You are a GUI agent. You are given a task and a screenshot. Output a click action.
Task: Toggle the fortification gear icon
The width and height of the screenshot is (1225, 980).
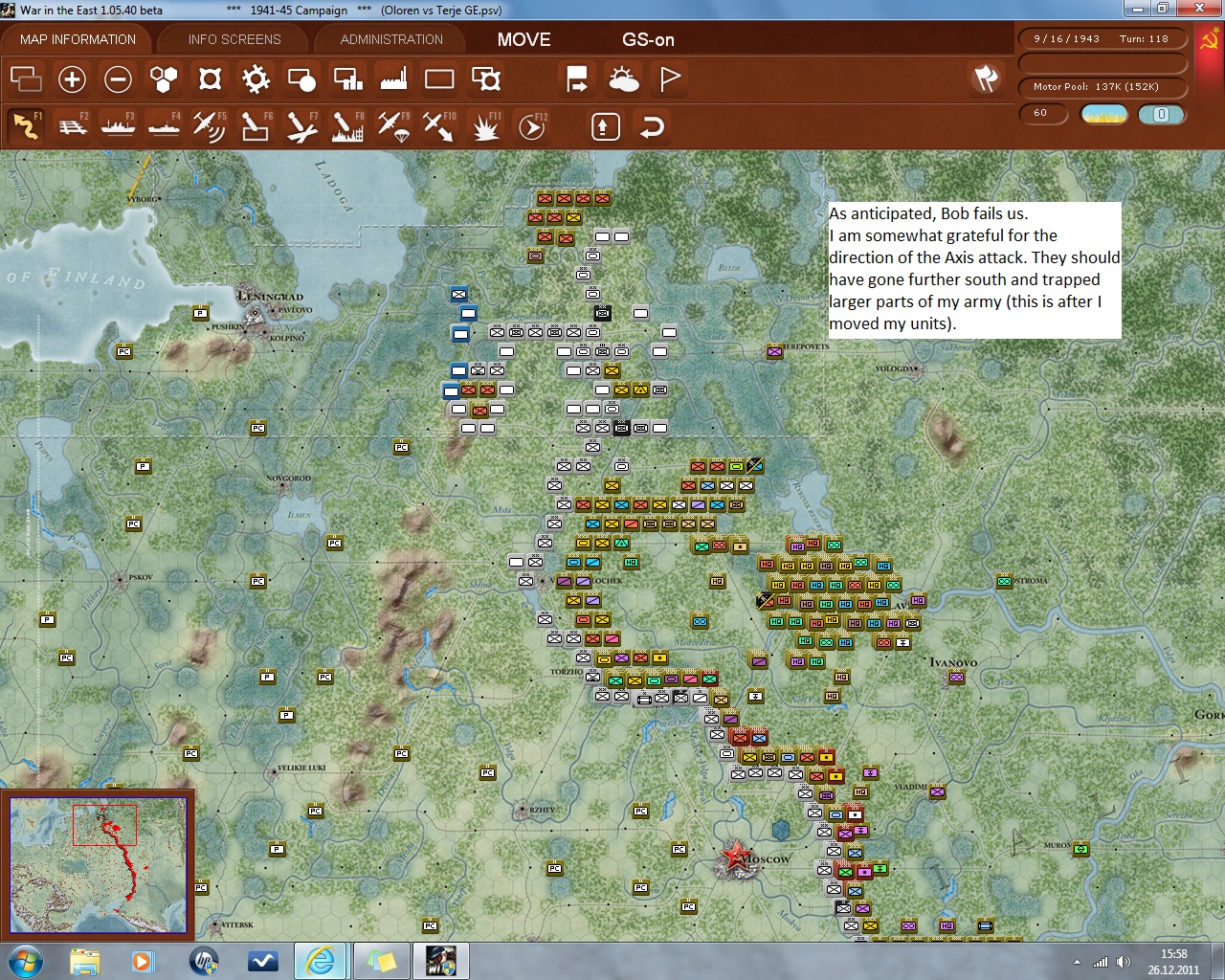256,78
